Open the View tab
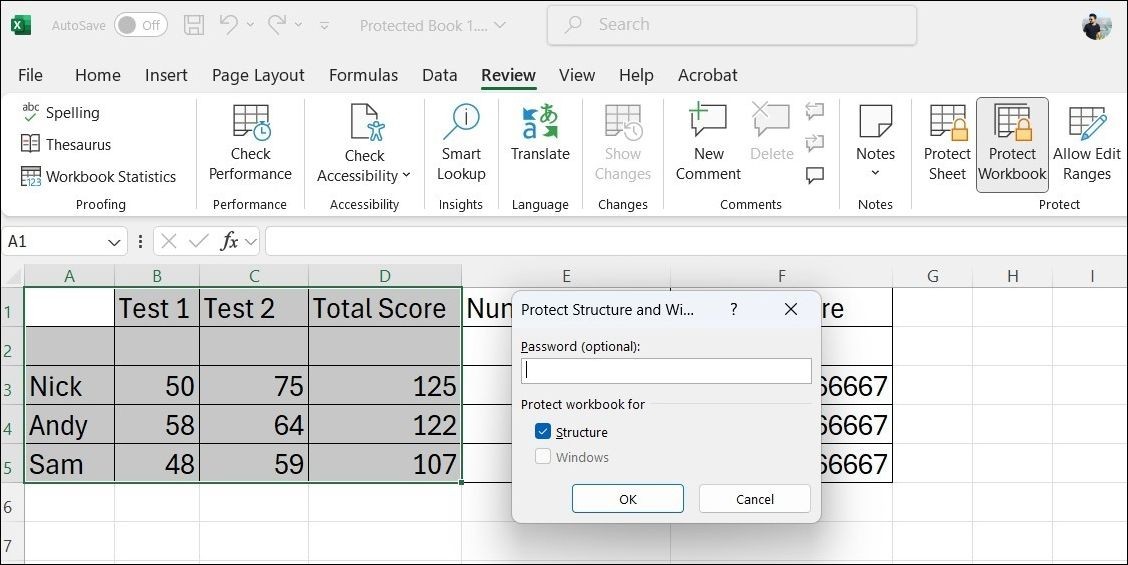The height and width of the screenshot is (565, 1128). coord(577,75)
